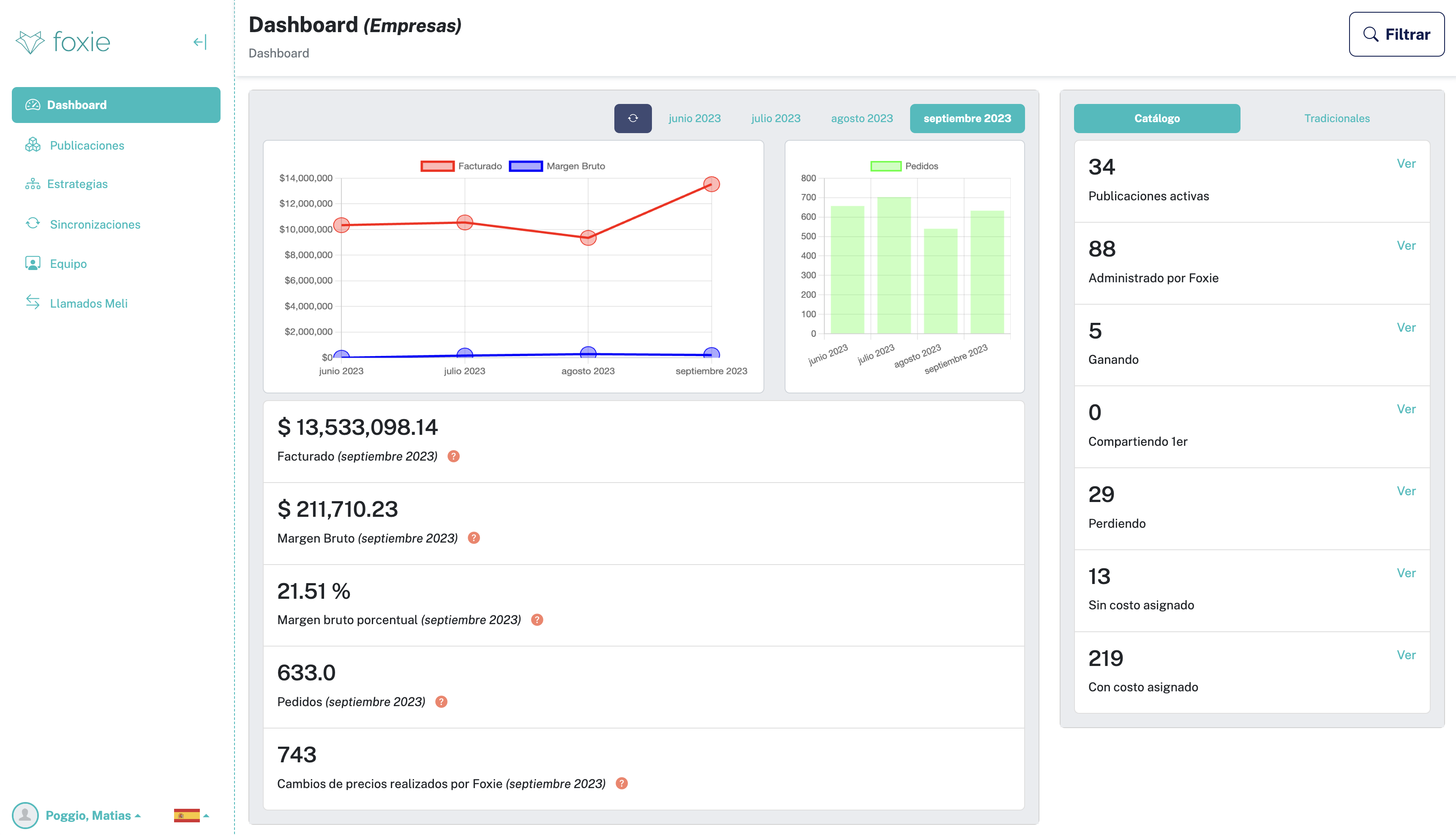Image resolution: width=1456 pixels, height=835 pixels.
Task: Click the magnifier icon in Filtrar
Action: tap(1371, 34)
